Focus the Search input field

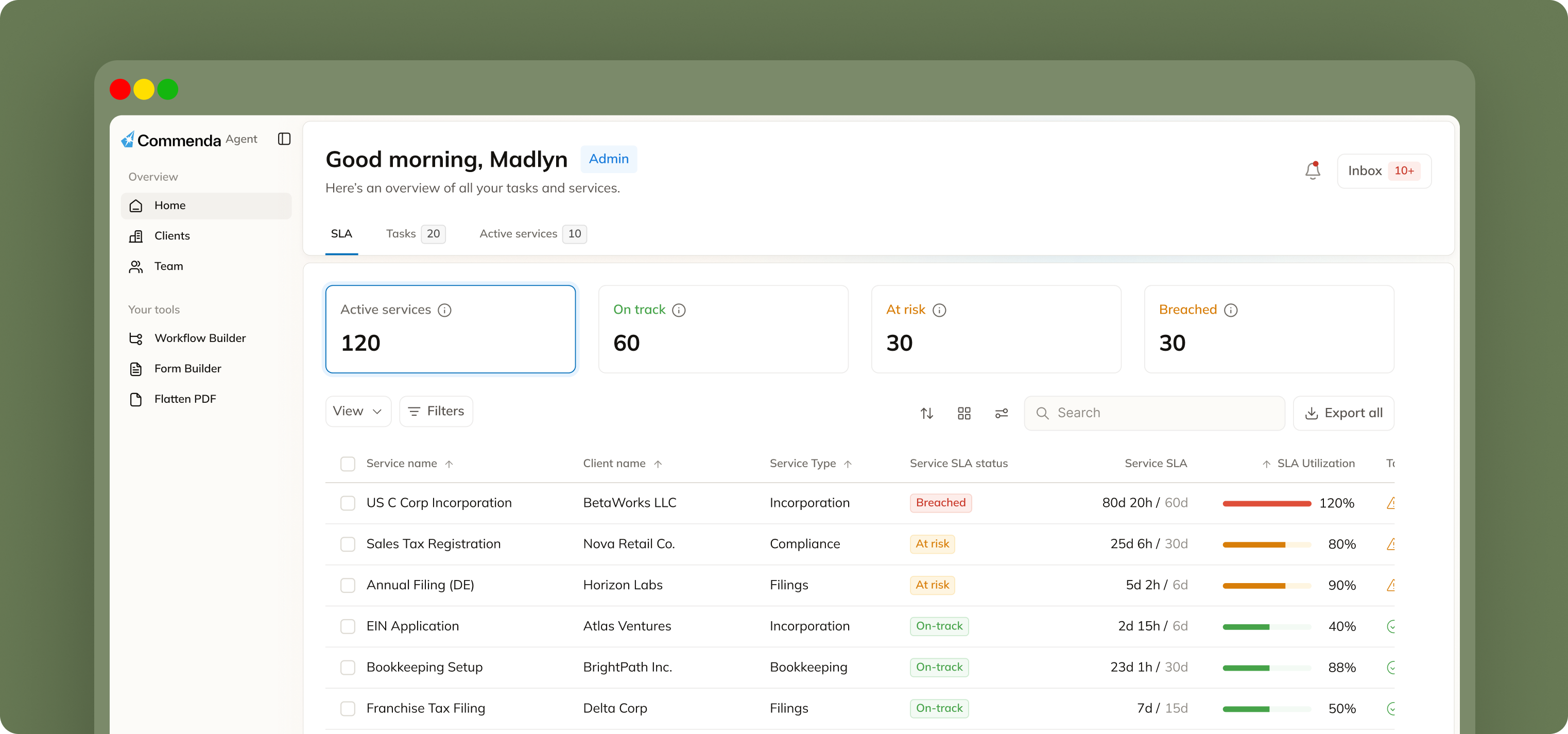tap(1154, 413)
